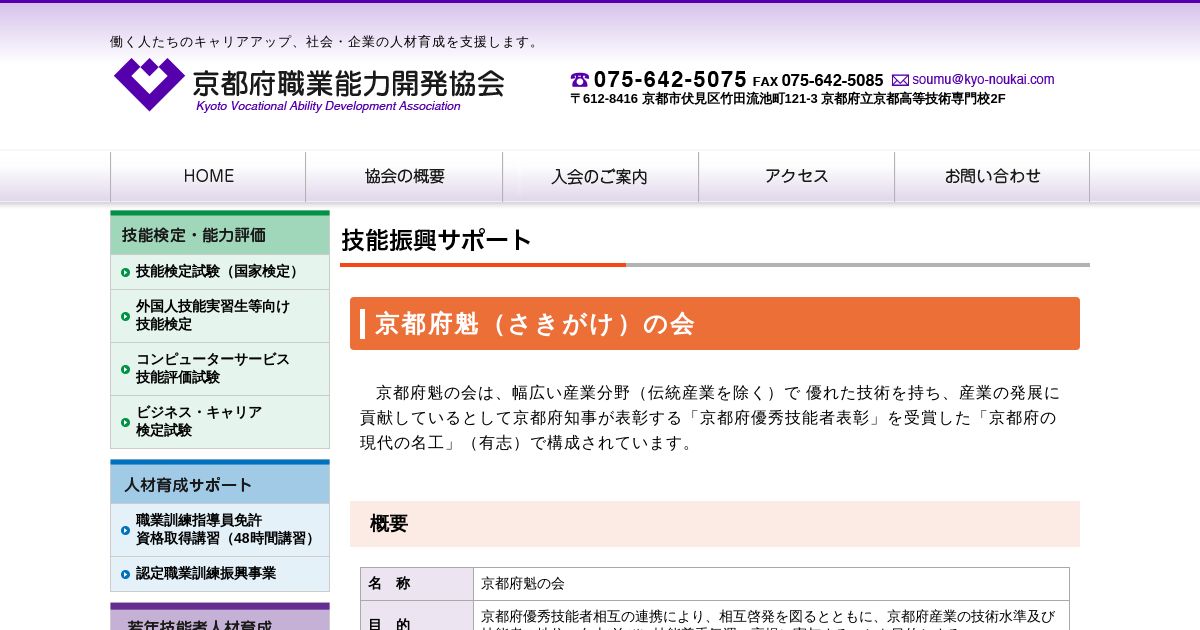
Task: Click bullet icon next to 職業訓練指導員免許
Action: (x=125, y=530)
